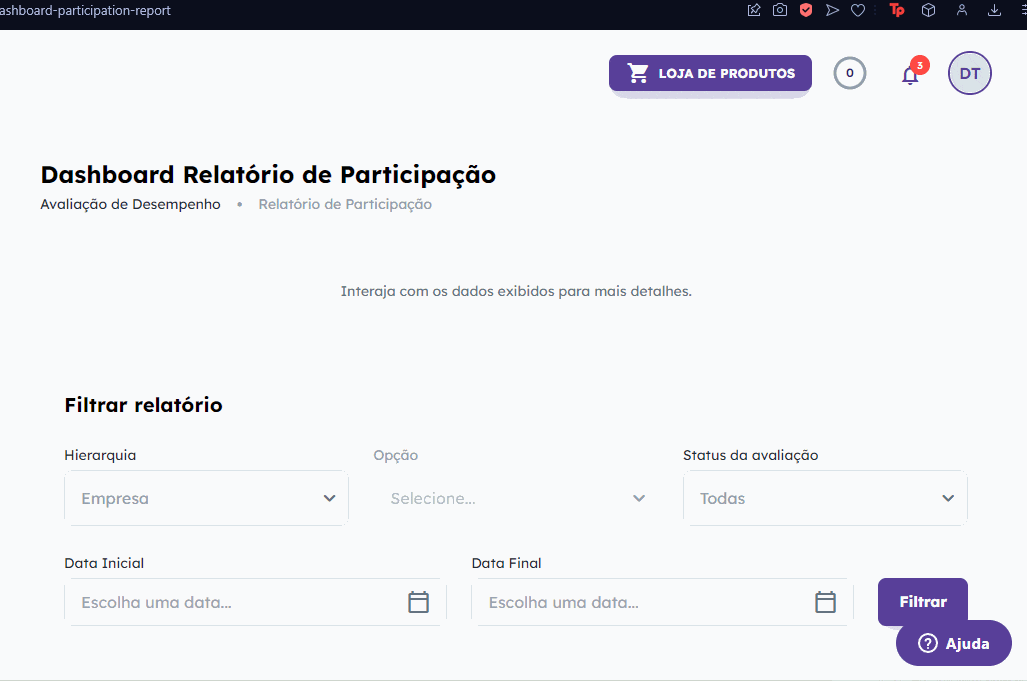Click the Filtrar button
Viewport: 1027px width, 681px height.
[922, 601]
